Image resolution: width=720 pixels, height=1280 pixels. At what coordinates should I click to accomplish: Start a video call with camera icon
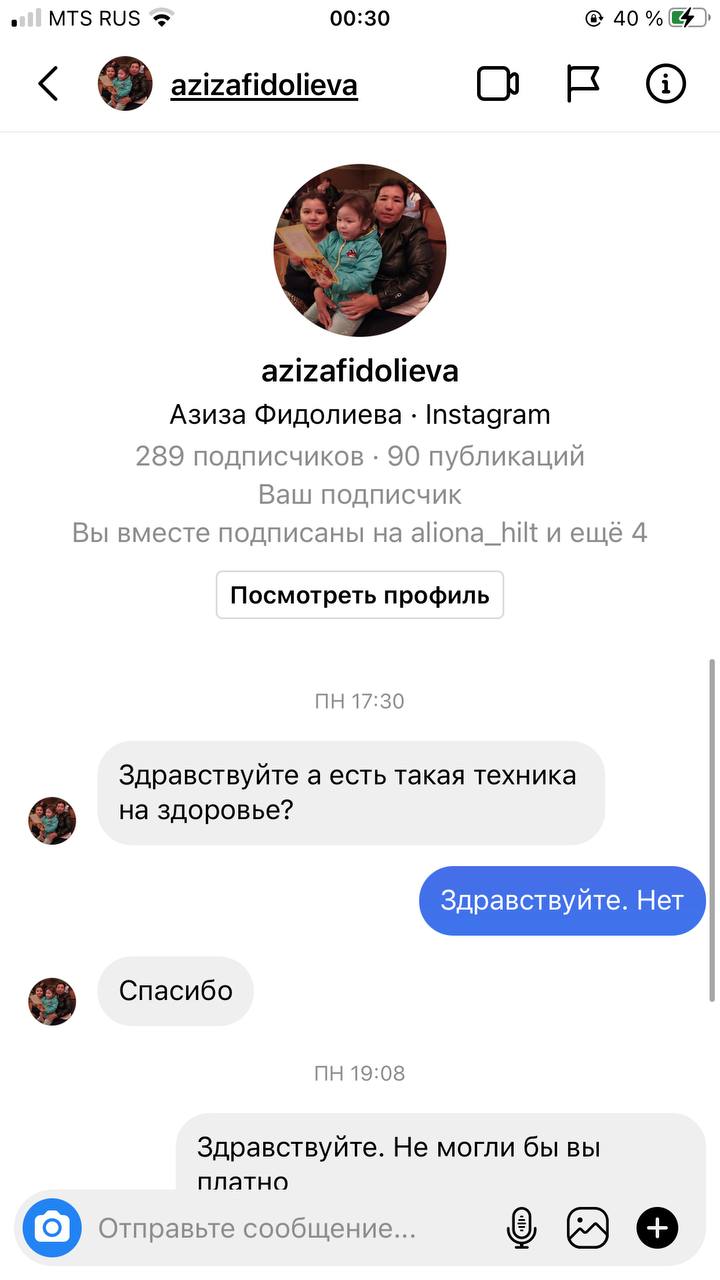pyautogui.click(x=497, y=84)
